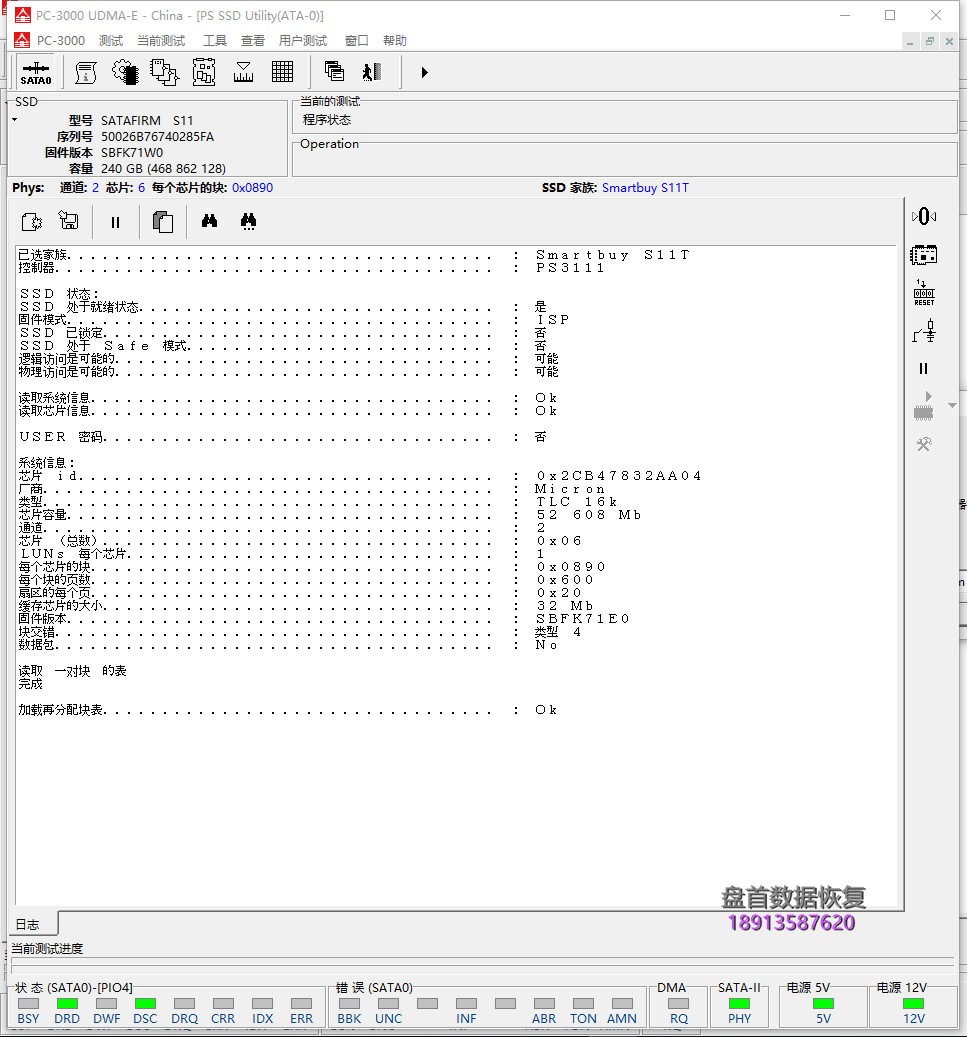Expand the dropdown arrow beside chip sidebar icon
The height and width of the screenshot is (1037, 967).
pos(952,405)
